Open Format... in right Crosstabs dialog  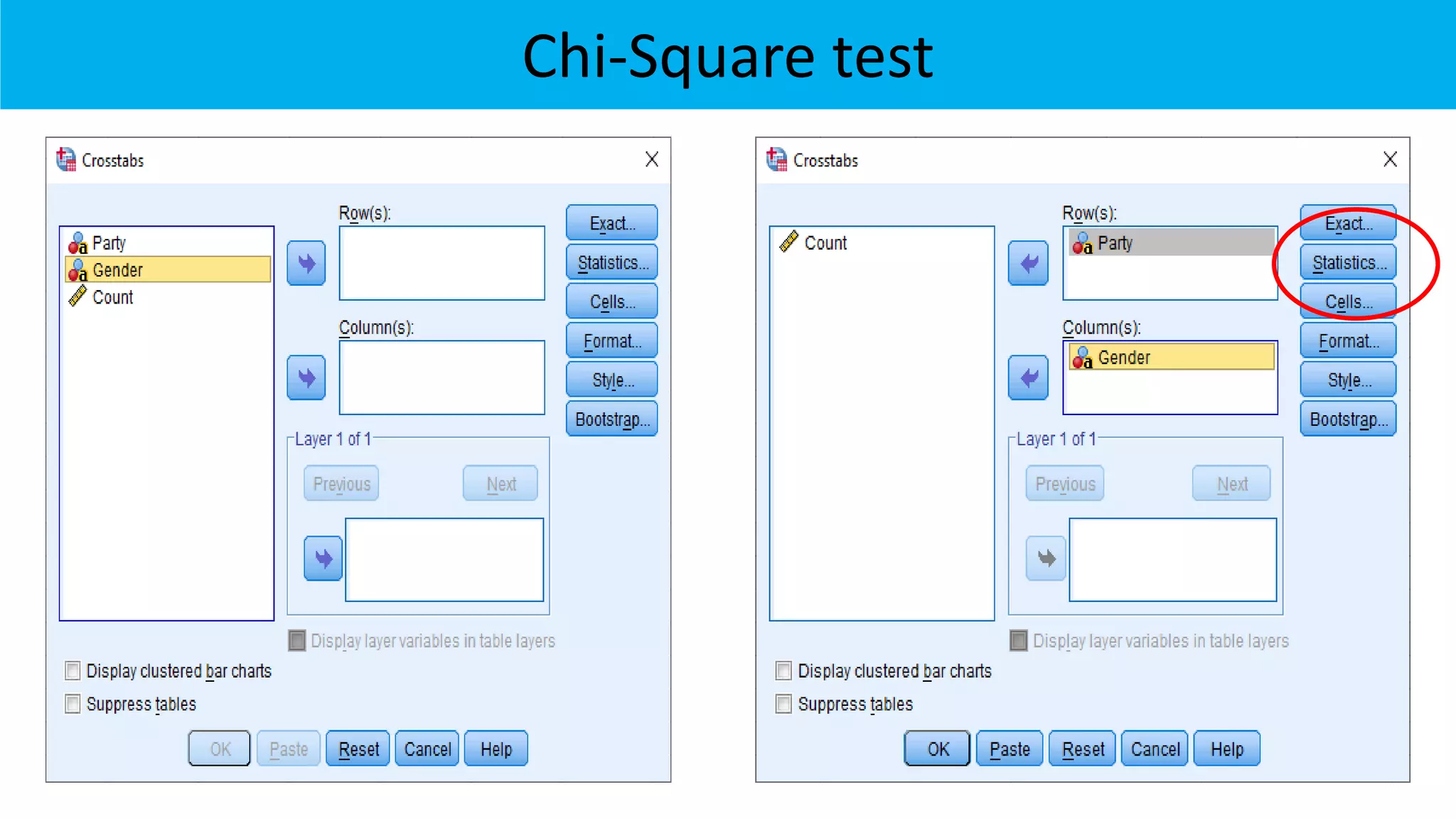pyautogui.click(x=1349, y=341)
